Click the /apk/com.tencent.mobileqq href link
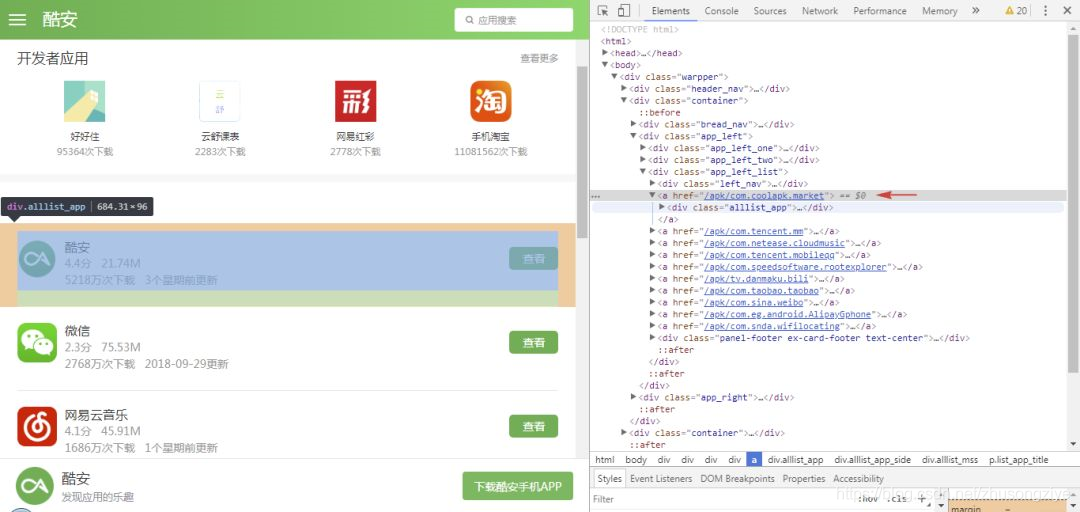The width and height of the screenshot is (1080, 512). click(x=770, y=255)
